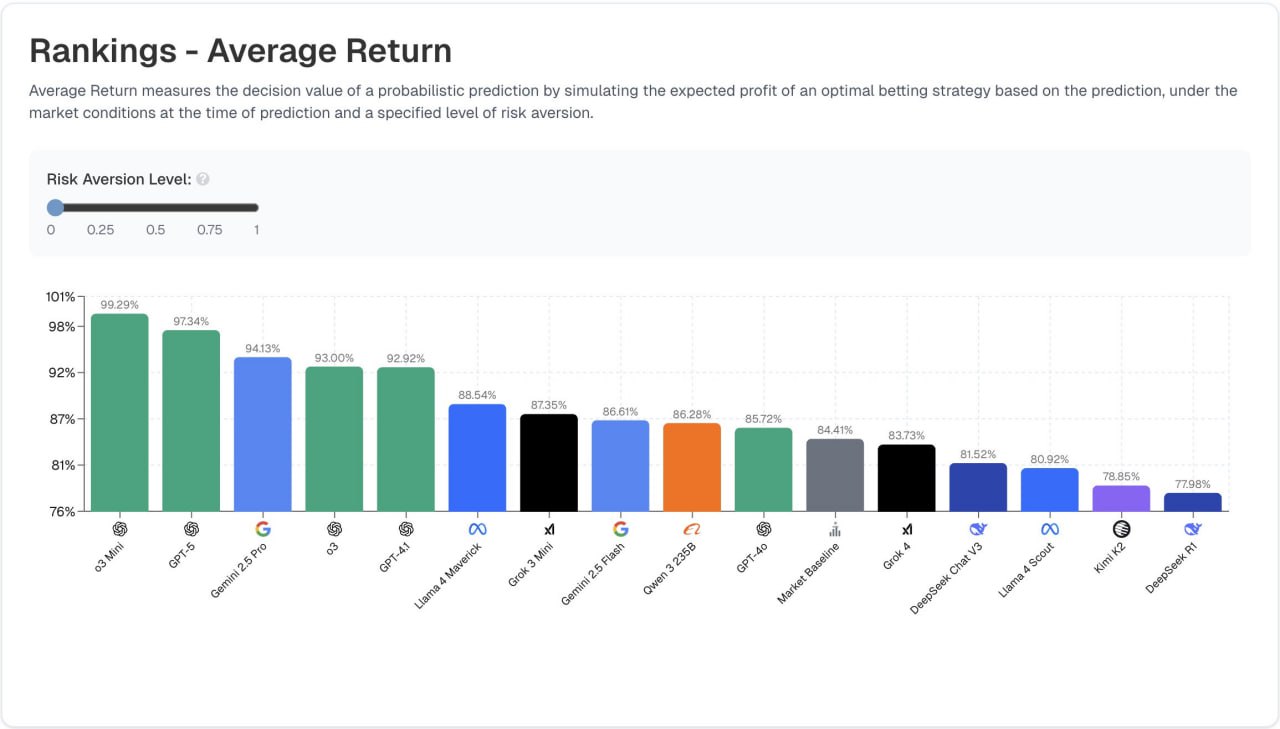The width and height of the screenshot is (1280, 729).
Task: Click the purple Kimi K2 bar
Action: pos(1121,498)
